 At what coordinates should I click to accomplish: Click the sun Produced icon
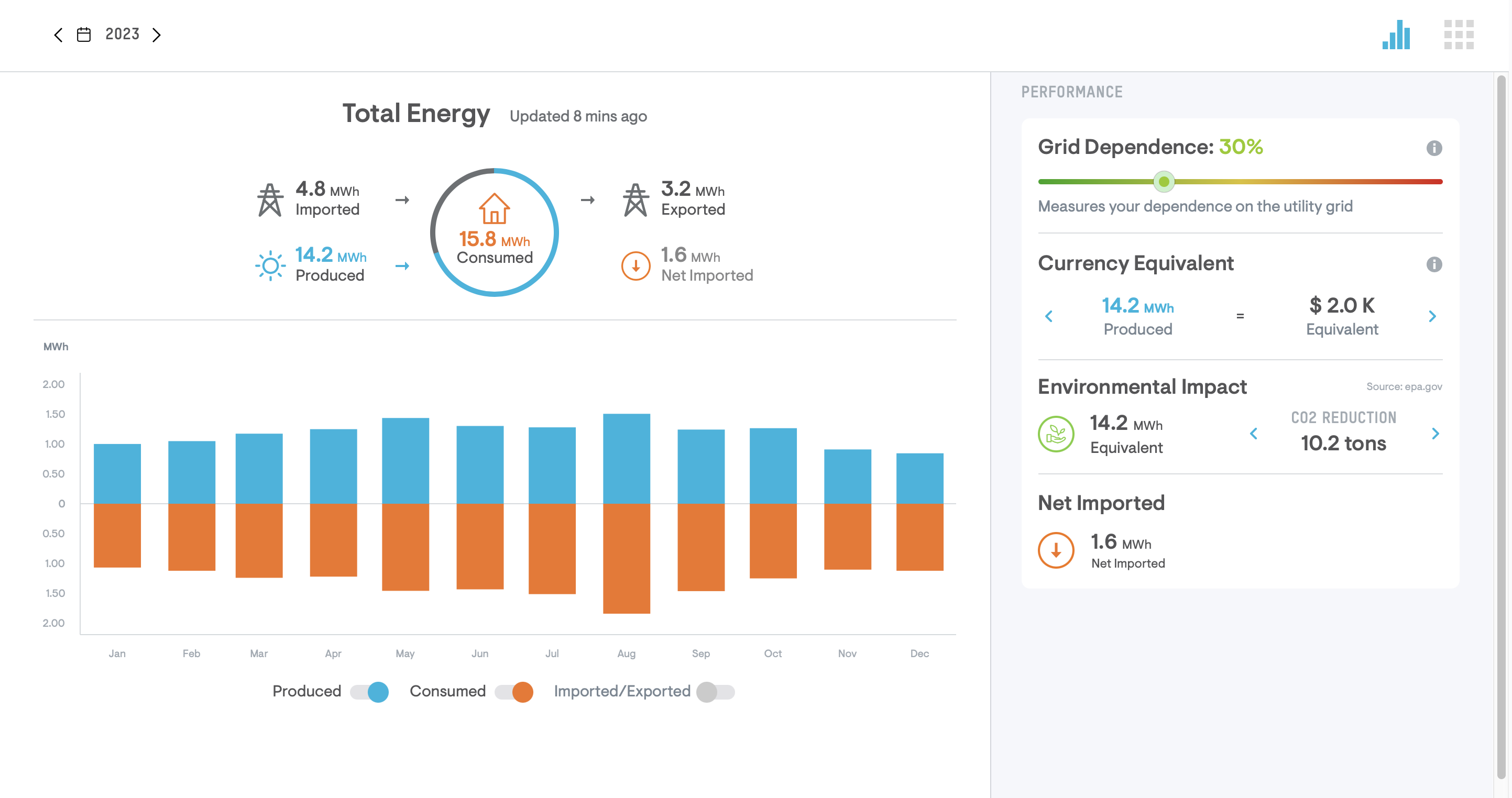(270, 266)
